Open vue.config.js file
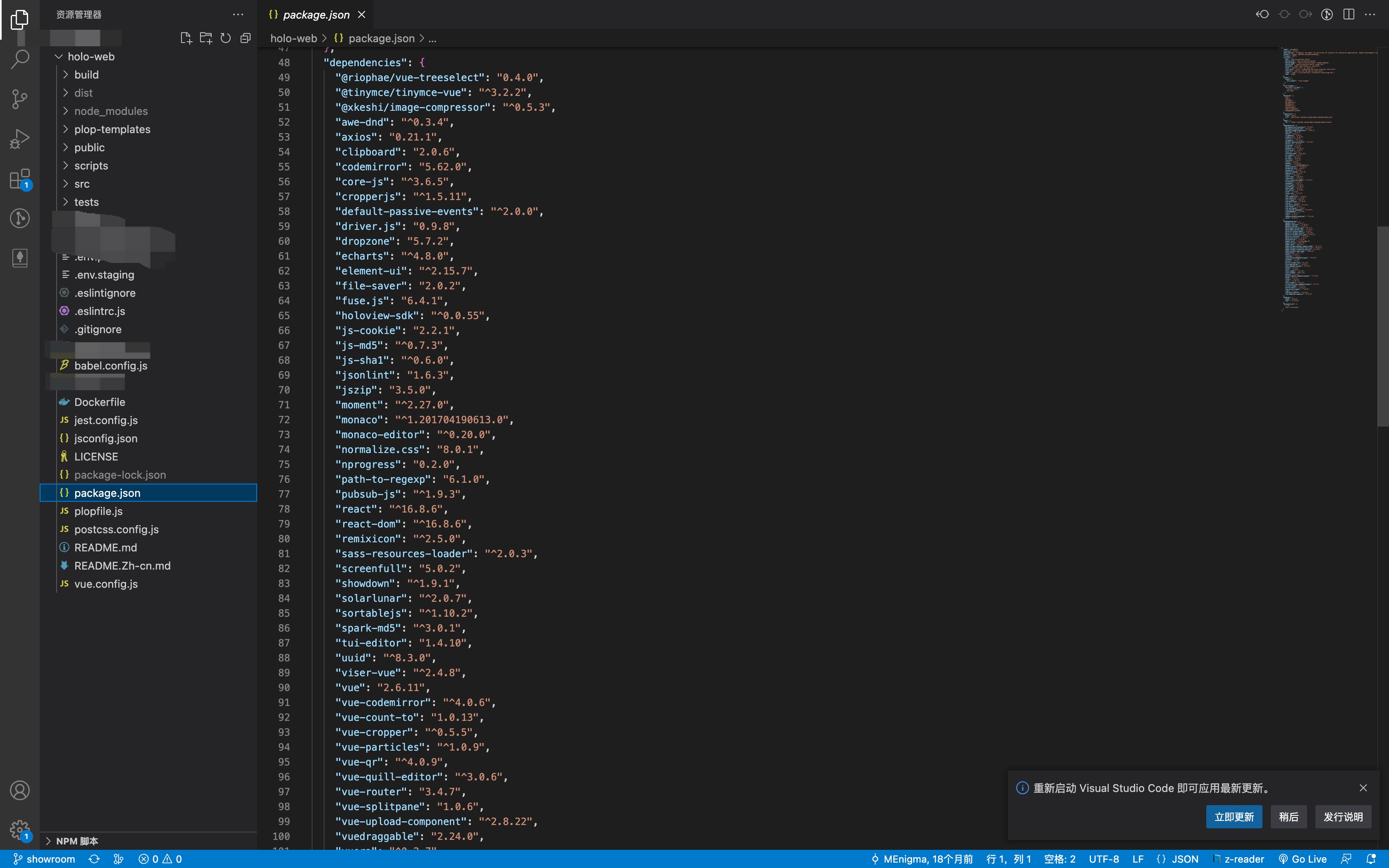 pos(149,584)
